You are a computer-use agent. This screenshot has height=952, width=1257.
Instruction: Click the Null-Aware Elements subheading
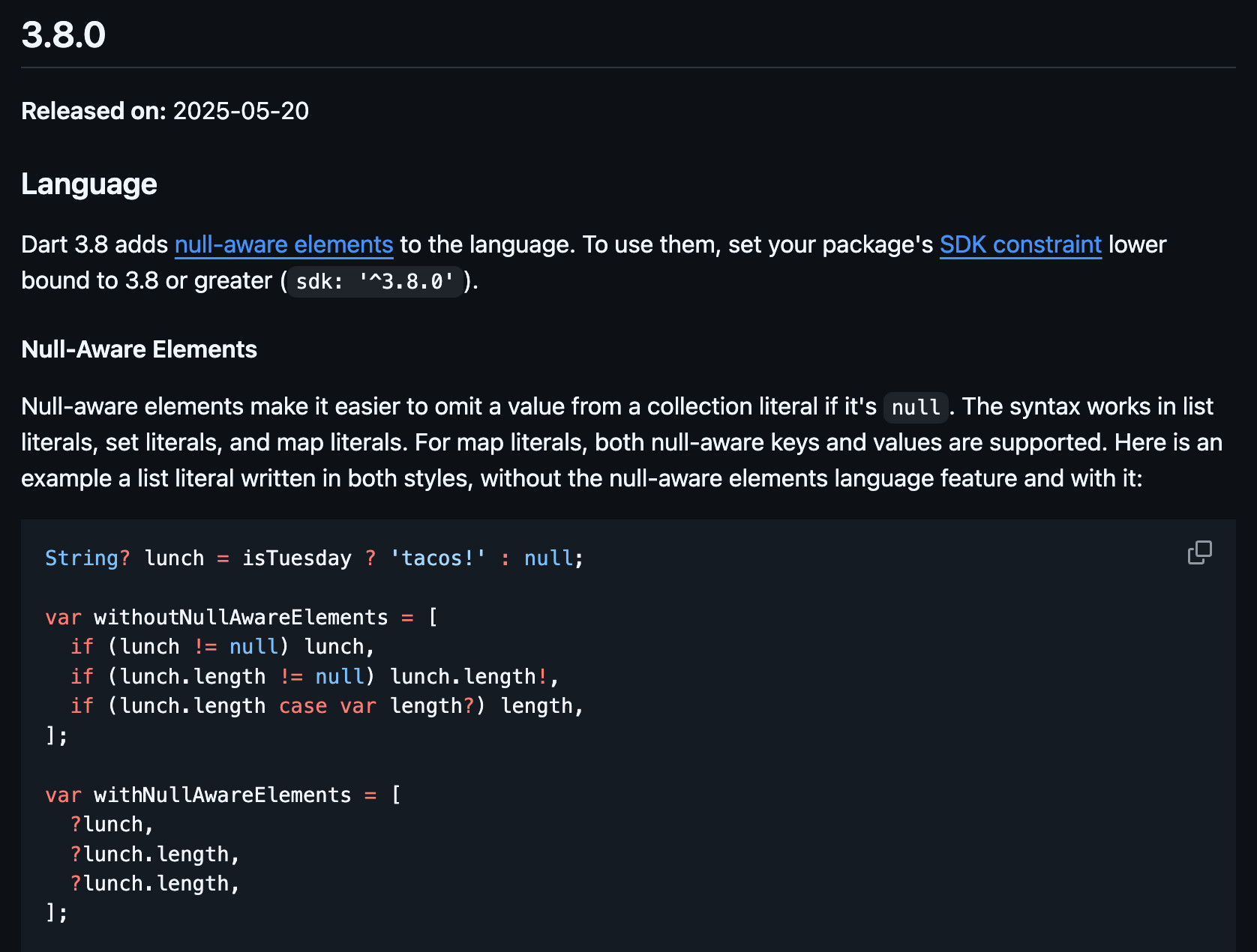tap(139, 349)
